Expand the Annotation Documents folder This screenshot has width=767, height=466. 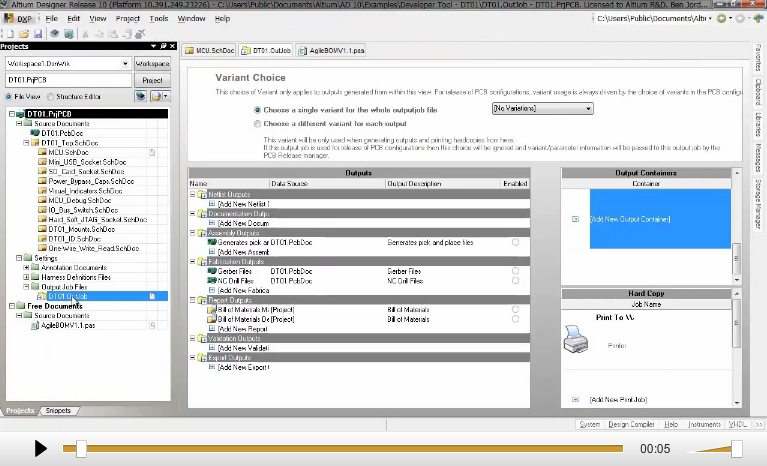pos(26,267)
